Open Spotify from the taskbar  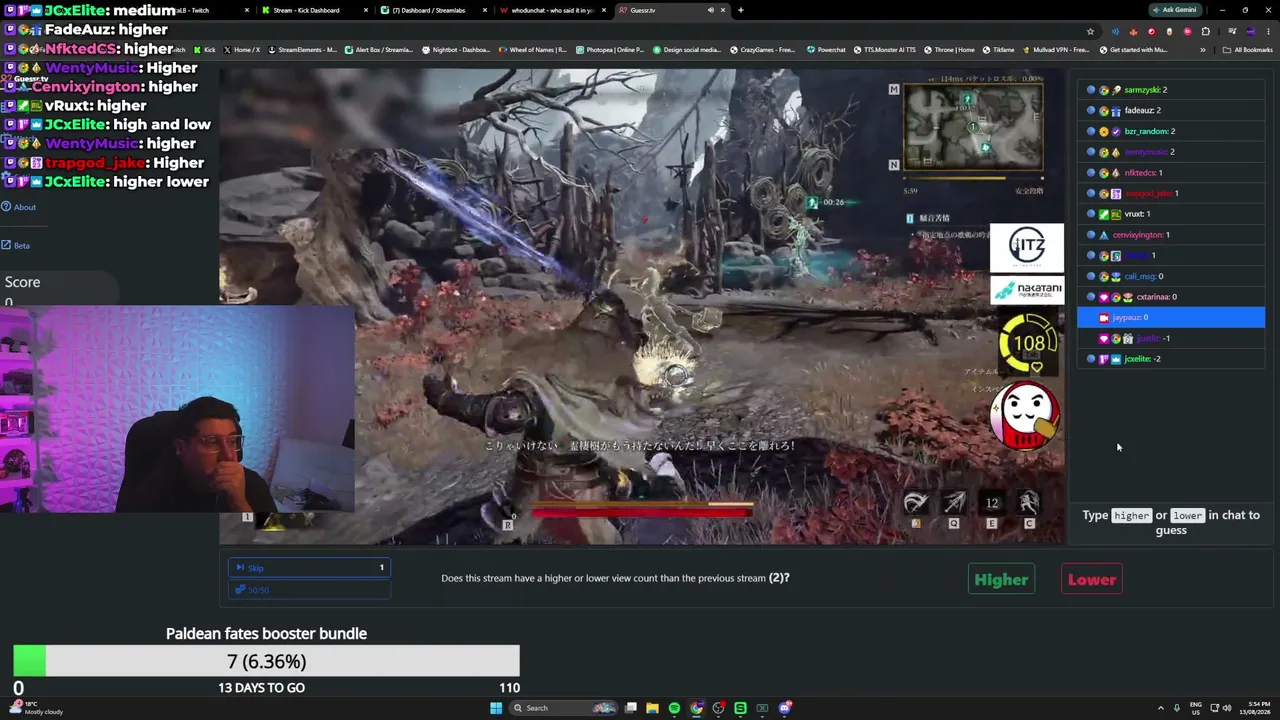[674, 708]
